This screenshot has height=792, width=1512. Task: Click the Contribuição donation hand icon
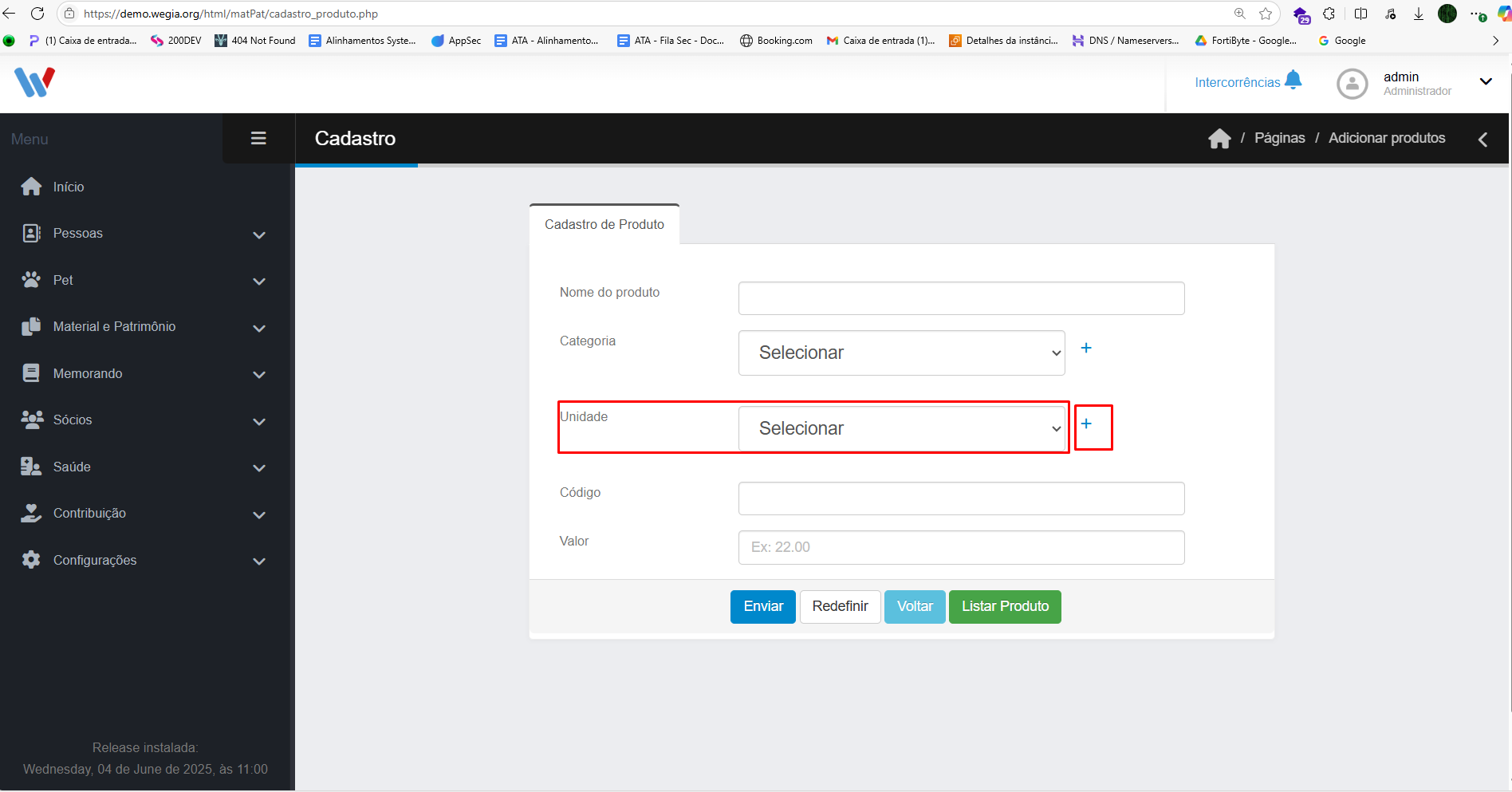coord(31,513)
